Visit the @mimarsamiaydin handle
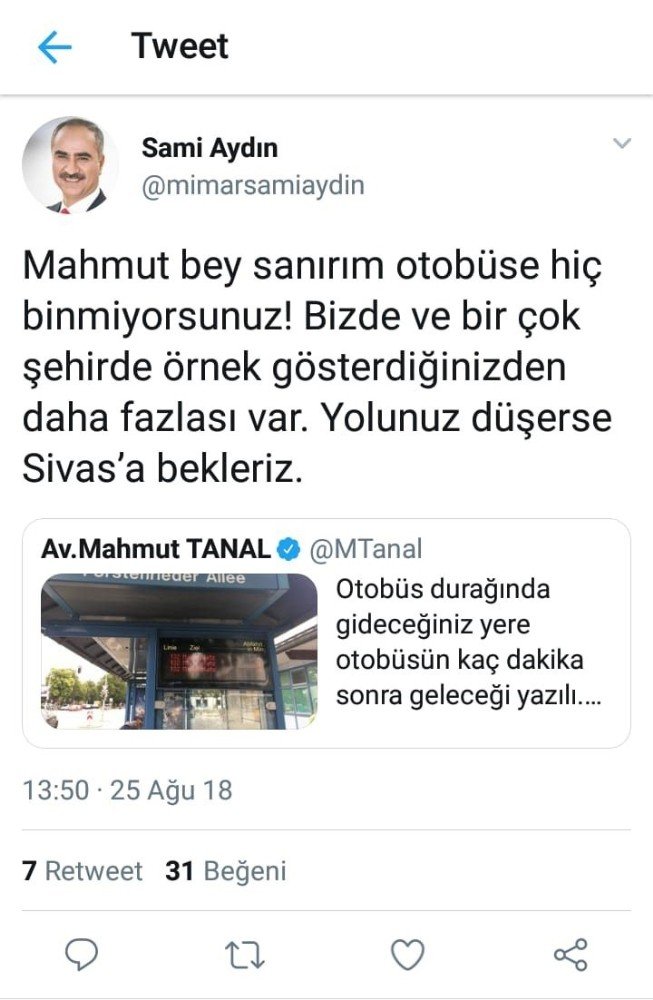653x1000 pixels. click(x=253, y=186)
